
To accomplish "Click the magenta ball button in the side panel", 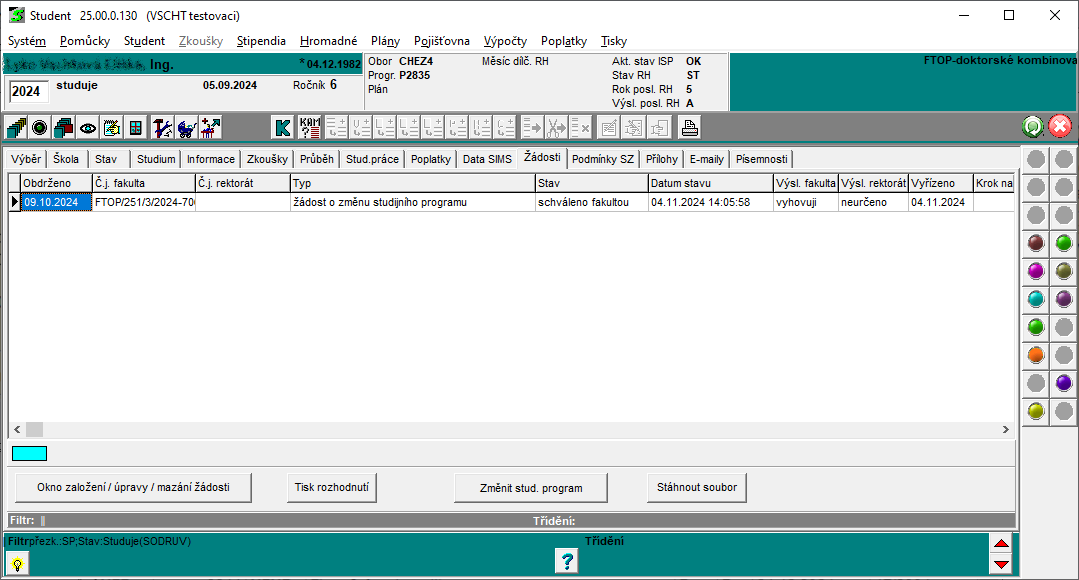I will (x=1036, y=270).
